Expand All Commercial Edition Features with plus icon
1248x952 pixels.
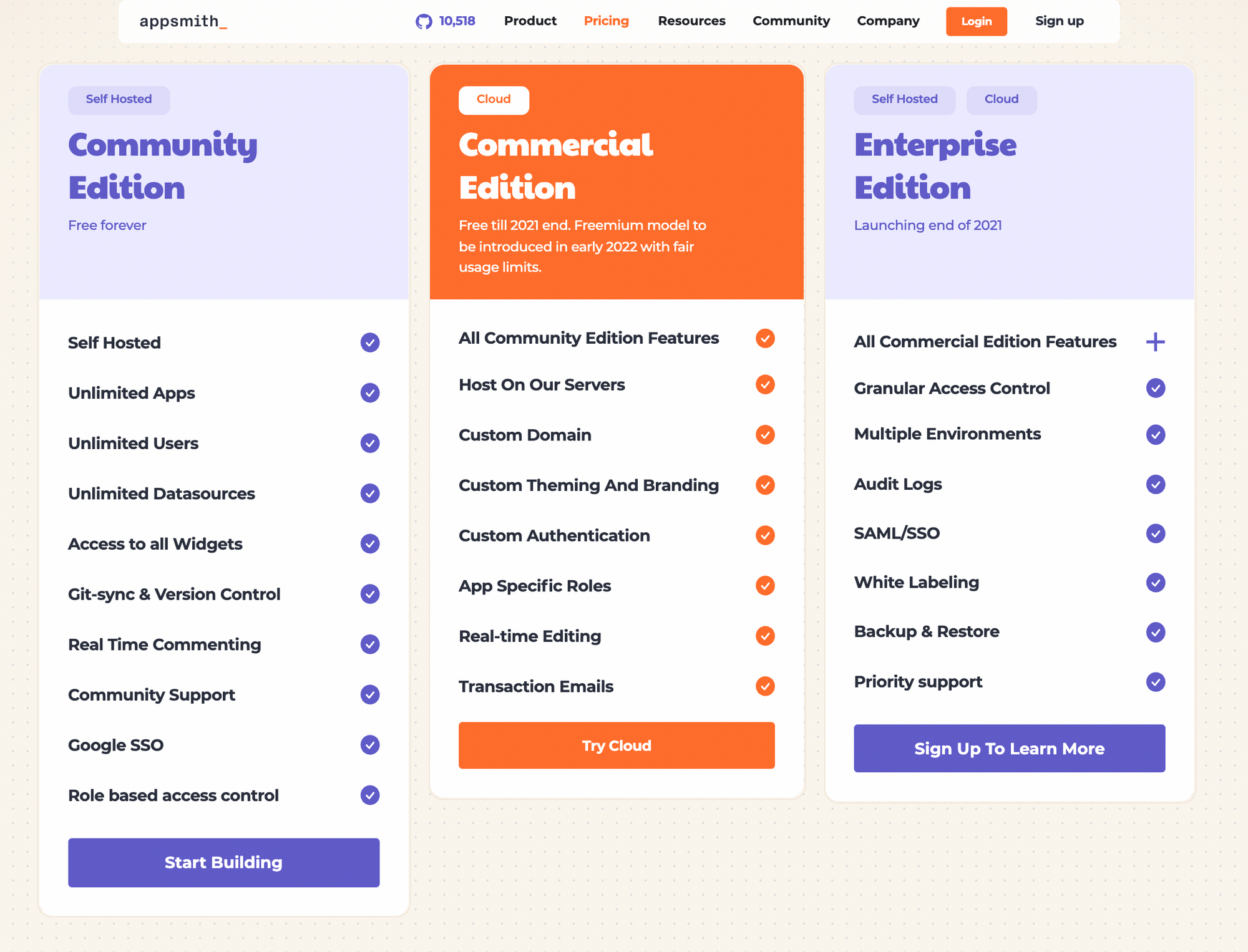click(x=1156, y=341)
